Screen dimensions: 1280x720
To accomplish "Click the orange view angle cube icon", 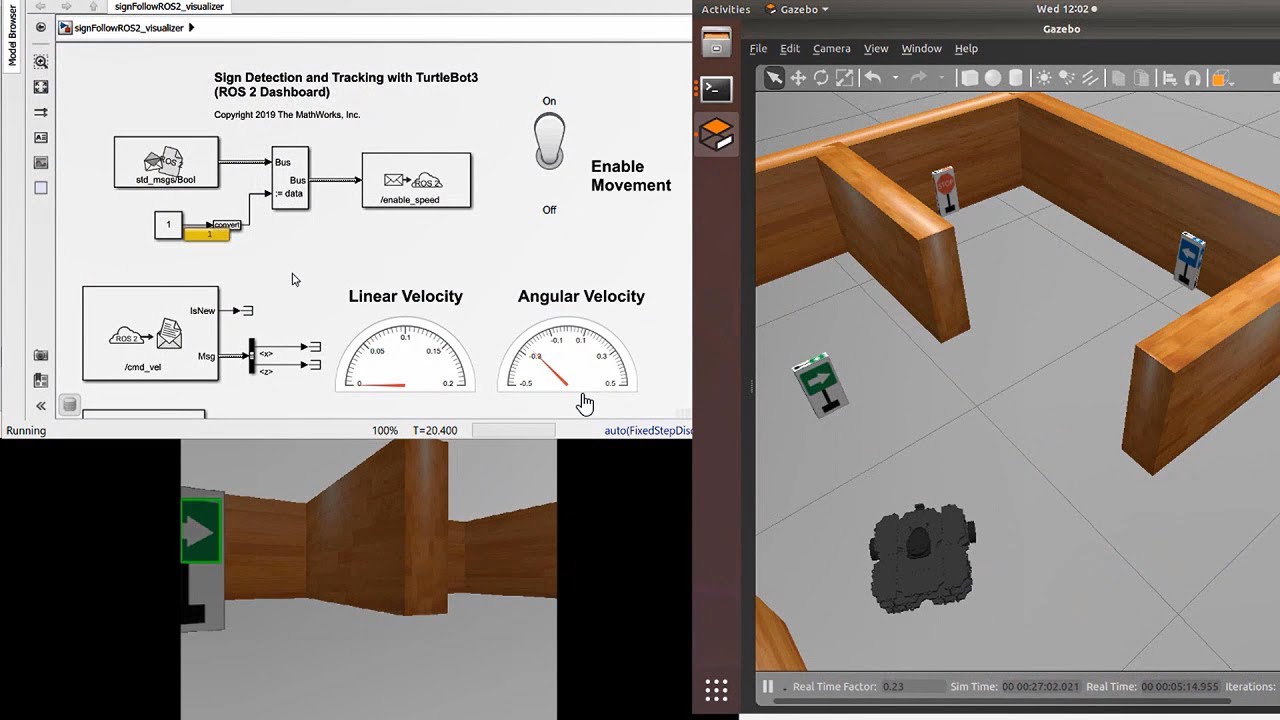I will tap(1219, 78).
